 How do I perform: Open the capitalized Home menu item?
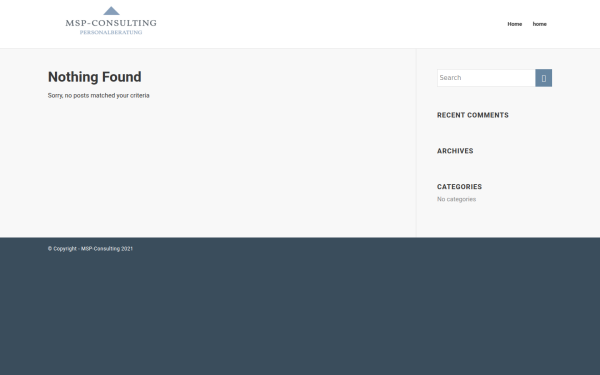[515, 24]
